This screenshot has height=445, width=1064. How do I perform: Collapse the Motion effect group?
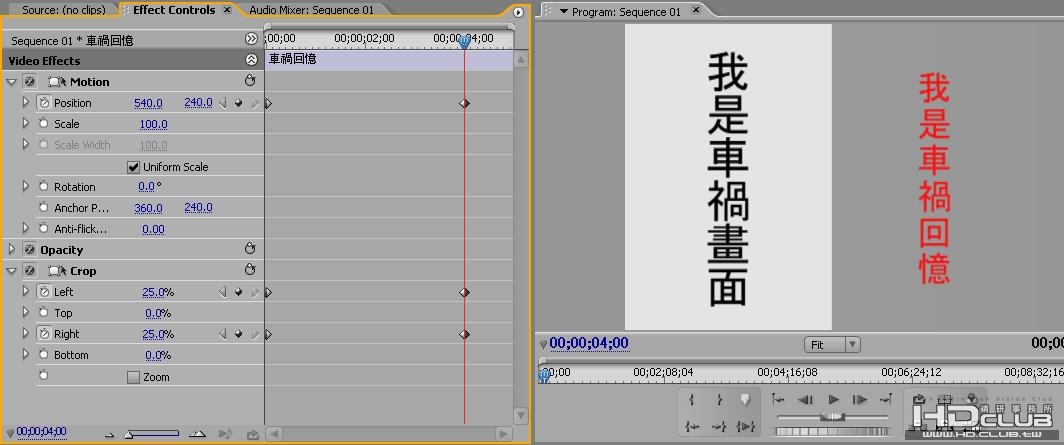[x=11, y=81]
